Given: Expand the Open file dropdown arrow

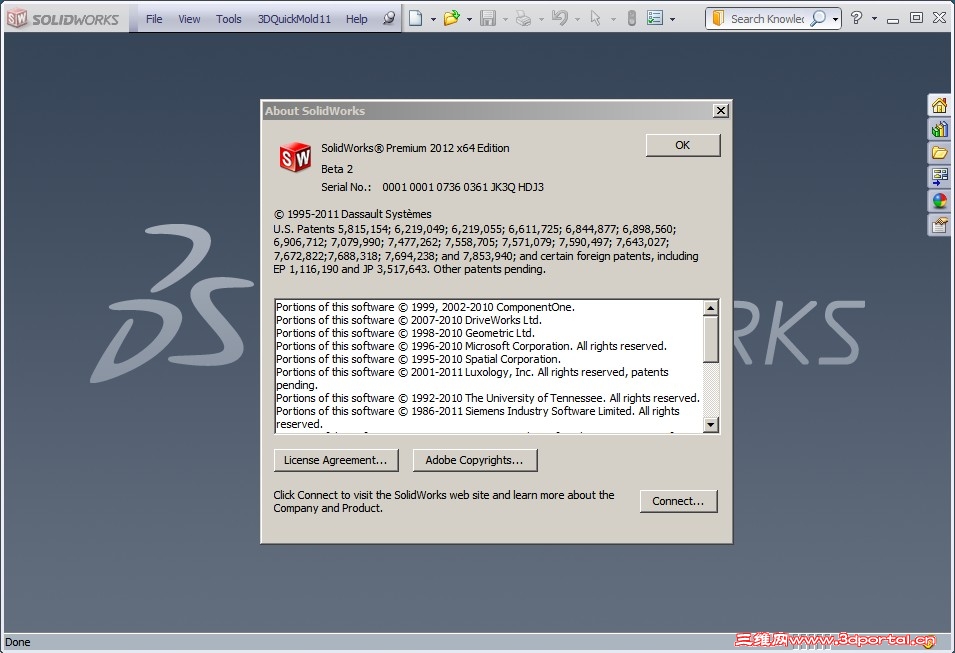Looking at the screenshot, I should pyautogui.click(x=467, y=18).
